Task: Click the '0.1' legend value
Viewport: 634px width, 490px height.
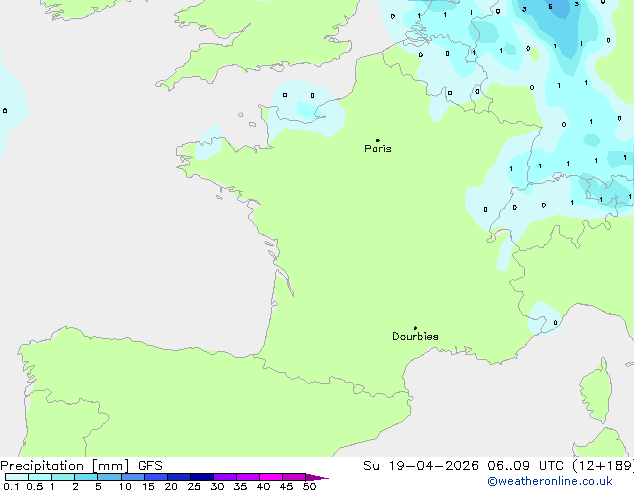Action: point(11,486)
